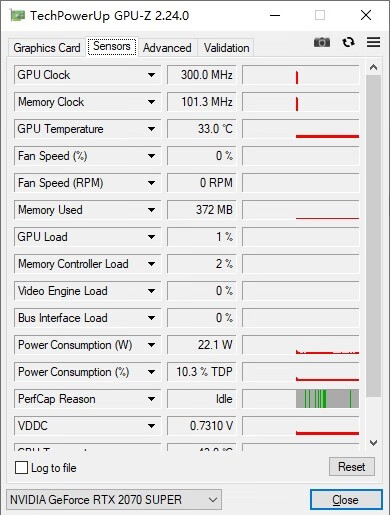Expand the Memory Used sensor dropdown
390x515 pixels.
(151, 210)
